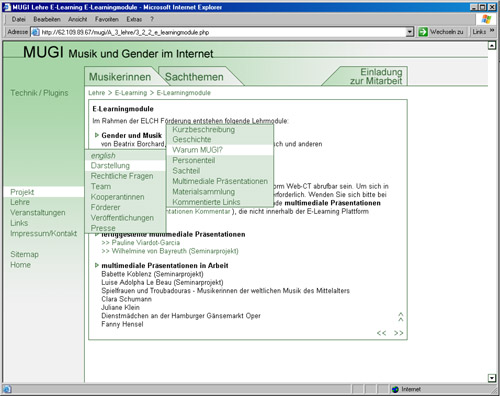Click the double up-arrow back-to-top icon

[x=401, y=317]
